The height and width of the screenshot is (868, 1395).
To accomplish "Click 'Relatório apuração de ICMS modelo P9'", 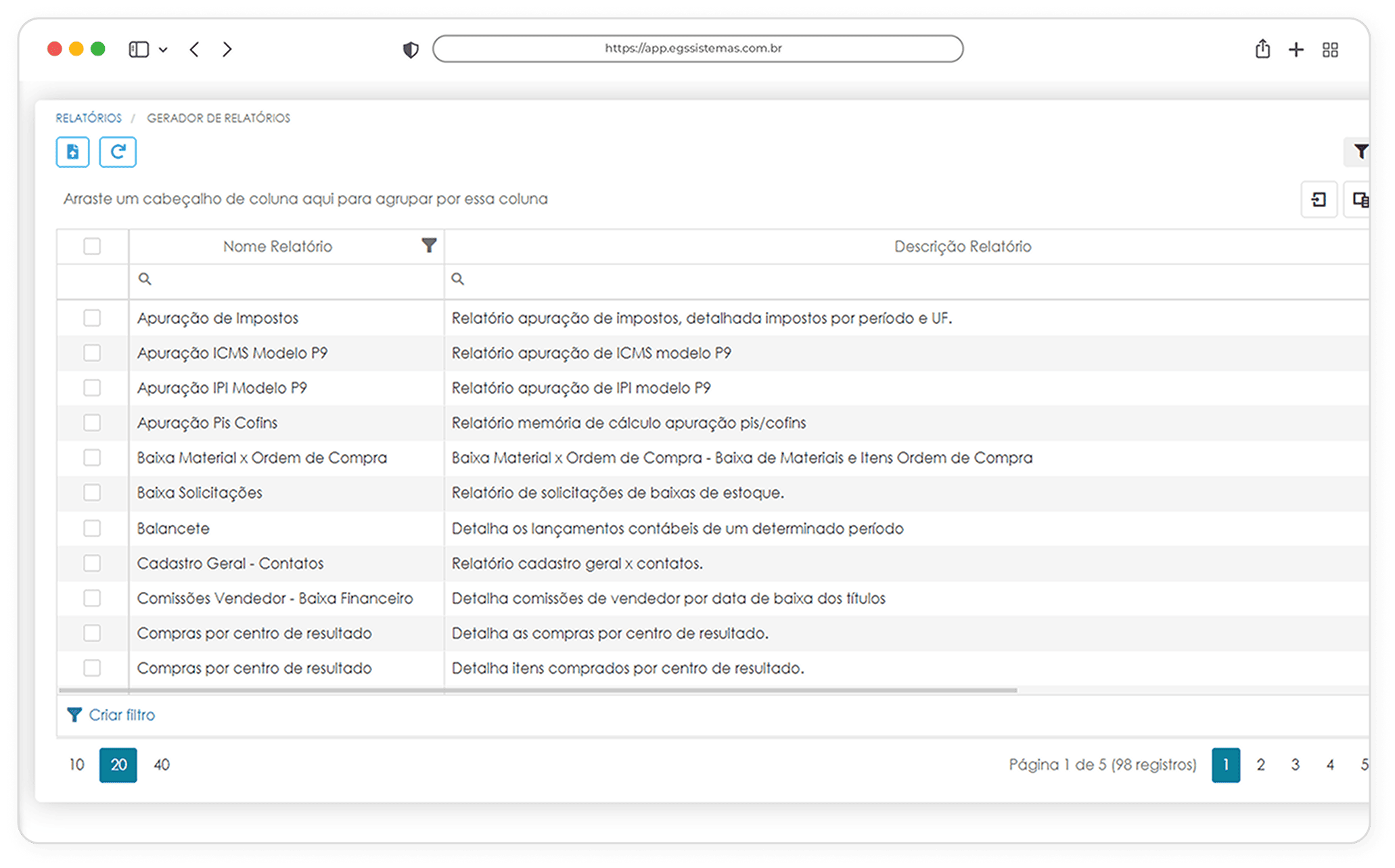I will (x=591, y=353).
